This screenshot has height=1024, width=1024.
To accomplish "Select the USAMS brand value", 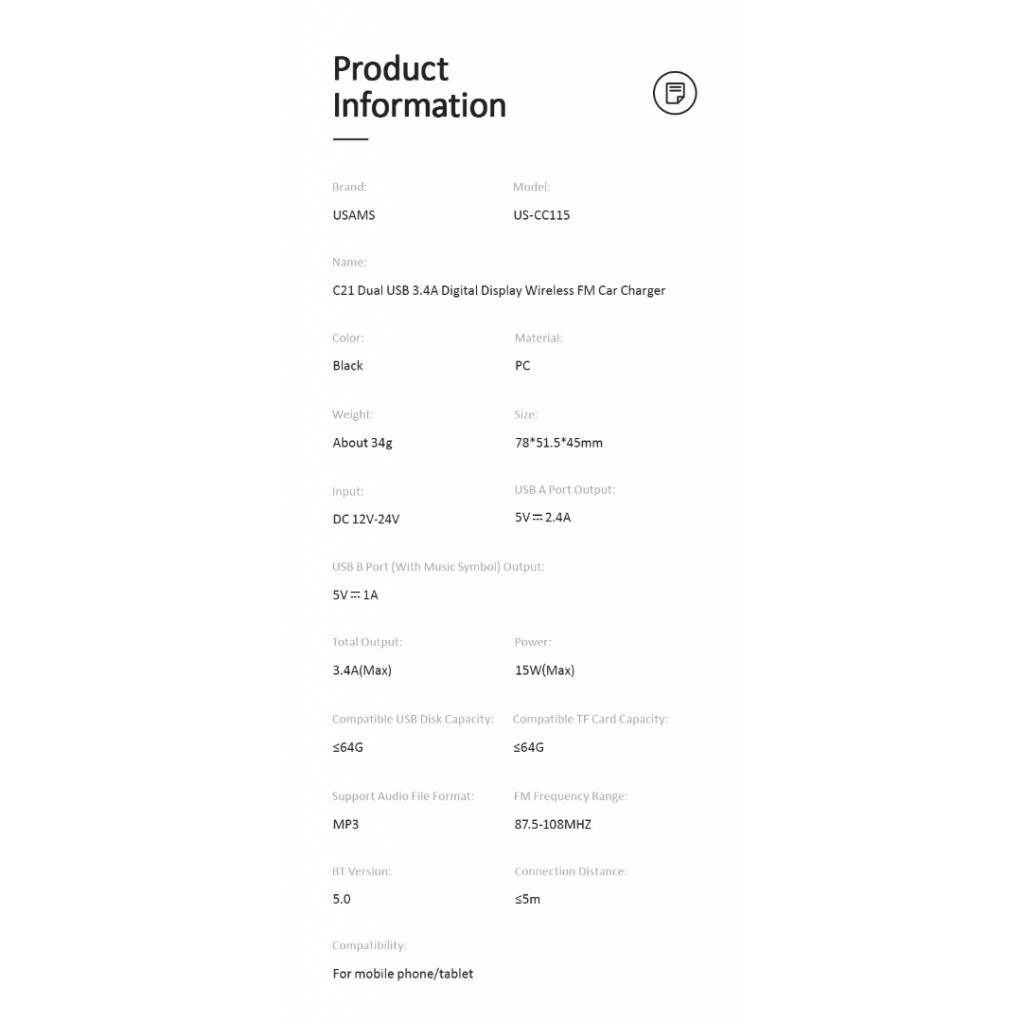I will [353, 215].
